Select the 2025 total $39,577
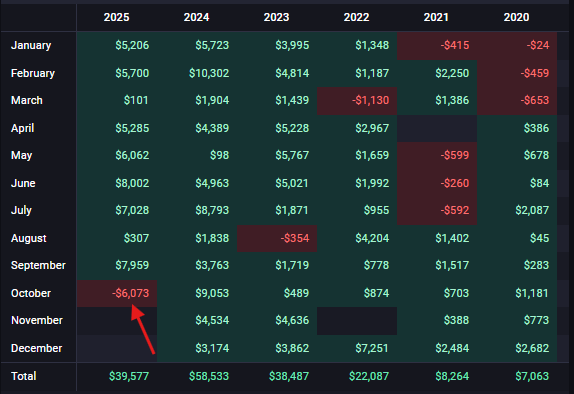 click(129, 376)
